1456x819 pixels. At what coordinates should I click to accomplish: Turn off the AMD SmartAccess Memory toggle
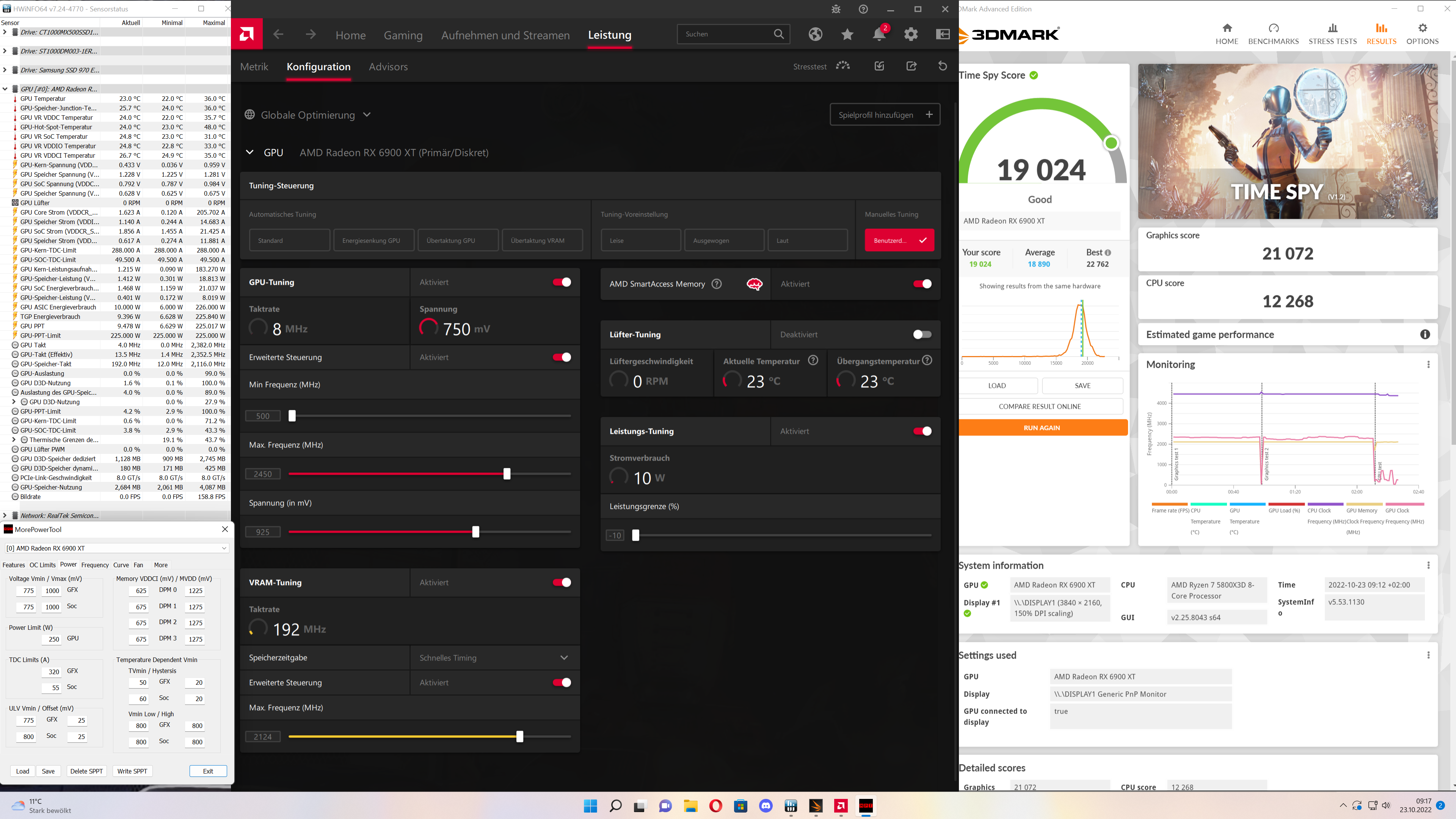pyautogui.click(x=922, y=284)
